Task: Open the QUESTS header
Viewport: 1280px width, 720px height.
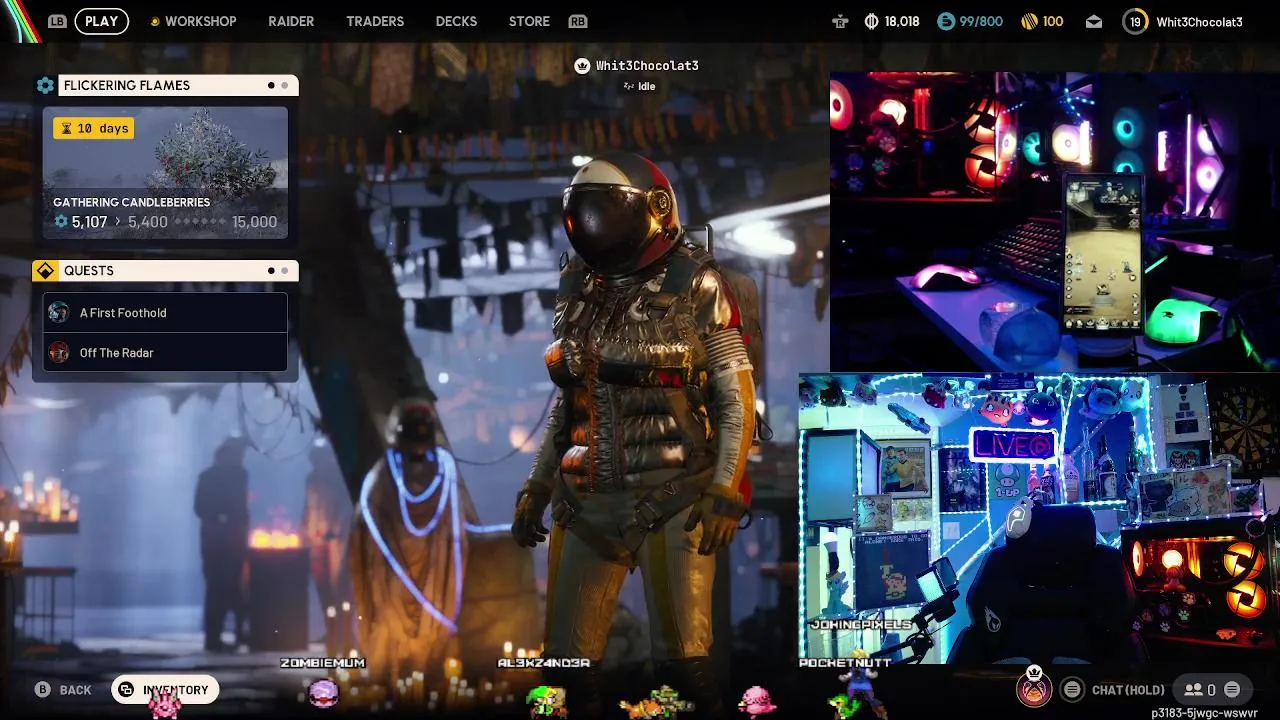Action: pos(178,271)
